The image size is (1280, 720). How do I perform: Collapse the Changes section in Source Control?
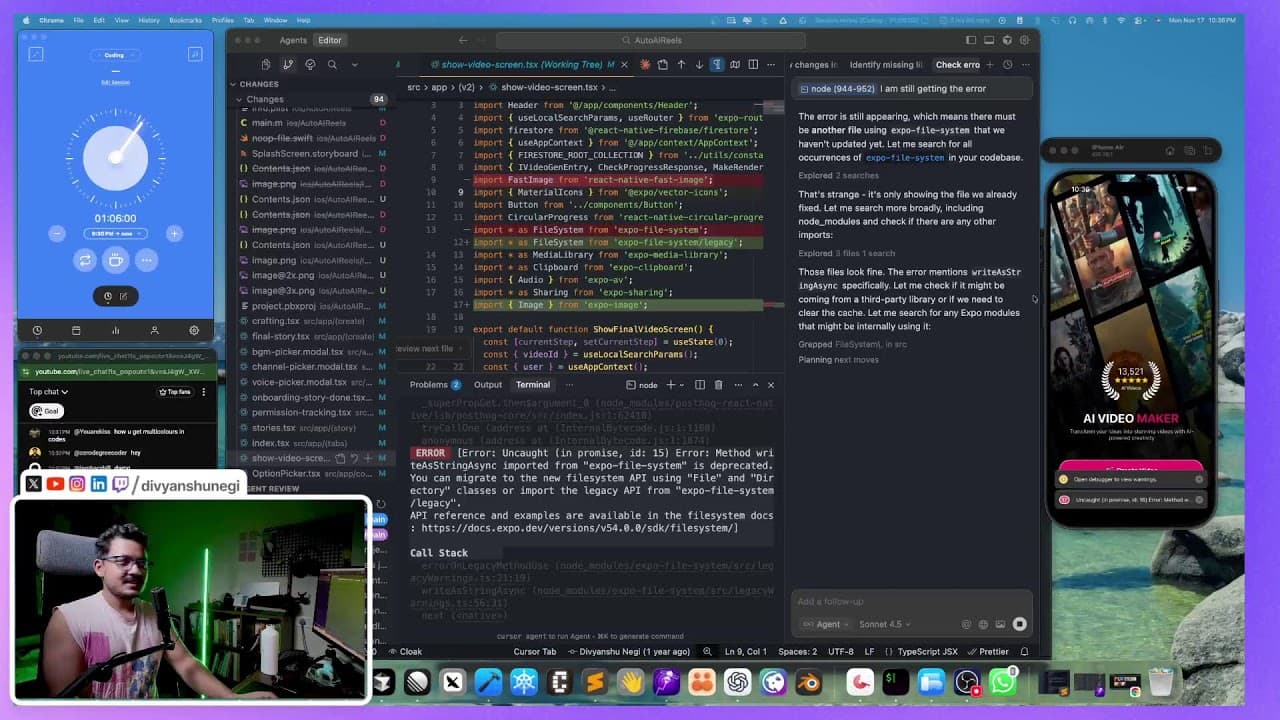tap(241, 99)
